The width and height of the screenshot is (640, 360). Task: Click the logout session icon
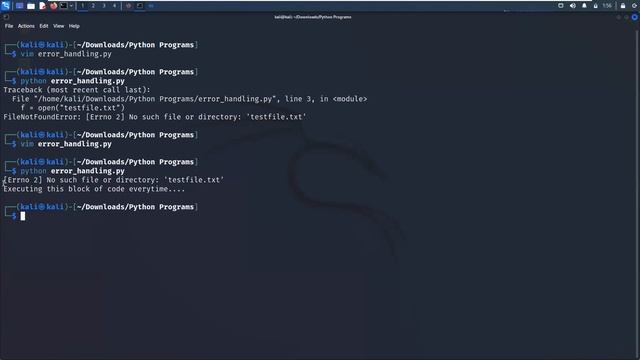[635, 6]
